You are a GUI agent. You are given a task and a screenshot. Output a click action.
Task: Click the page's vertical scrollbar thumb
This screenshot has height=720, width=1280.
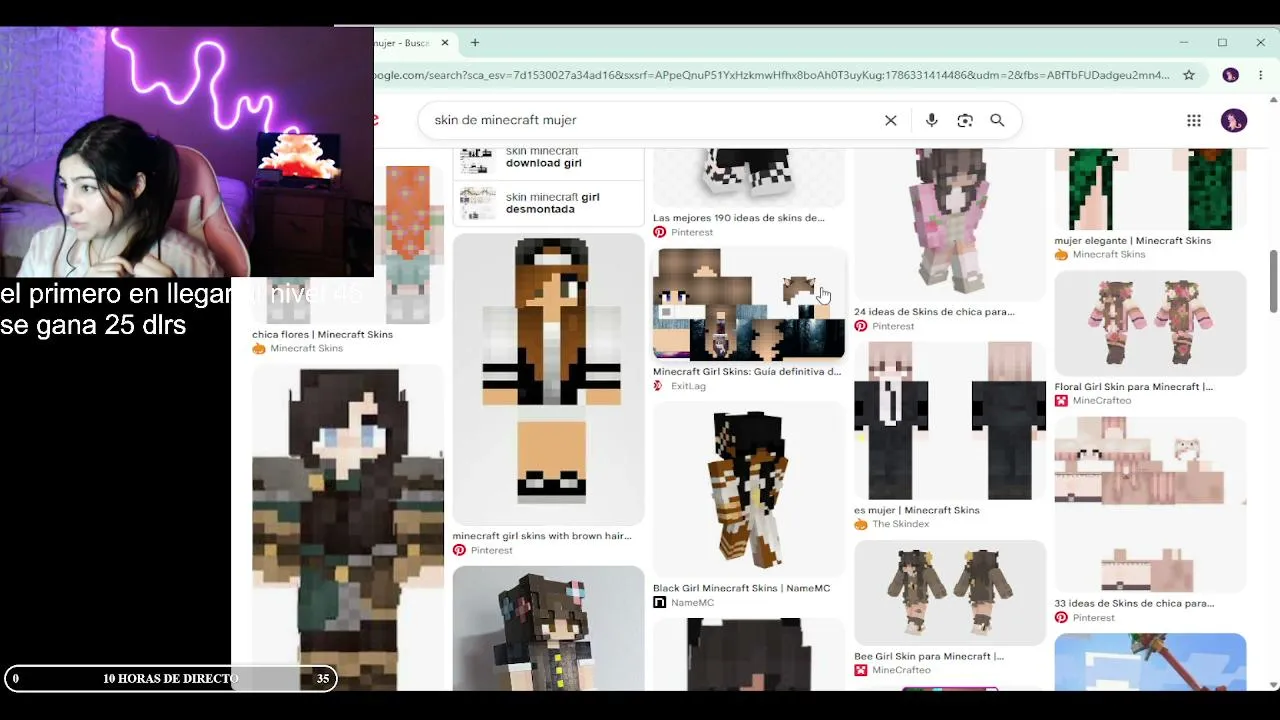1273,281
